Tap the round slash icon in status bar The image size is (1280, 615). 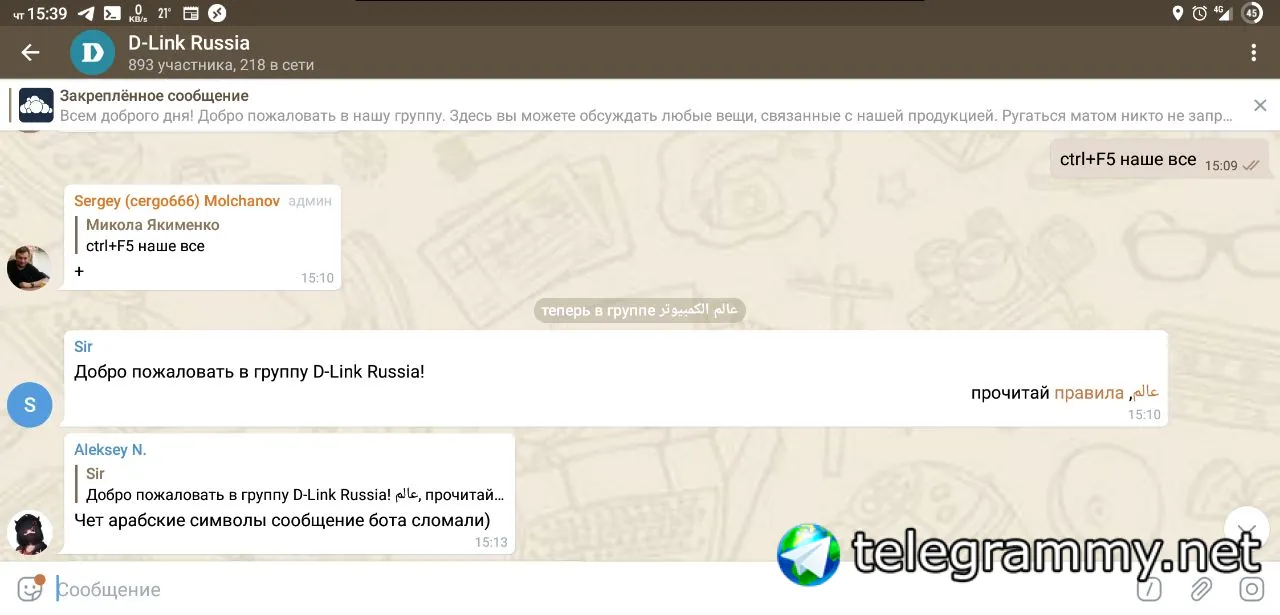[x=217, y=13]
